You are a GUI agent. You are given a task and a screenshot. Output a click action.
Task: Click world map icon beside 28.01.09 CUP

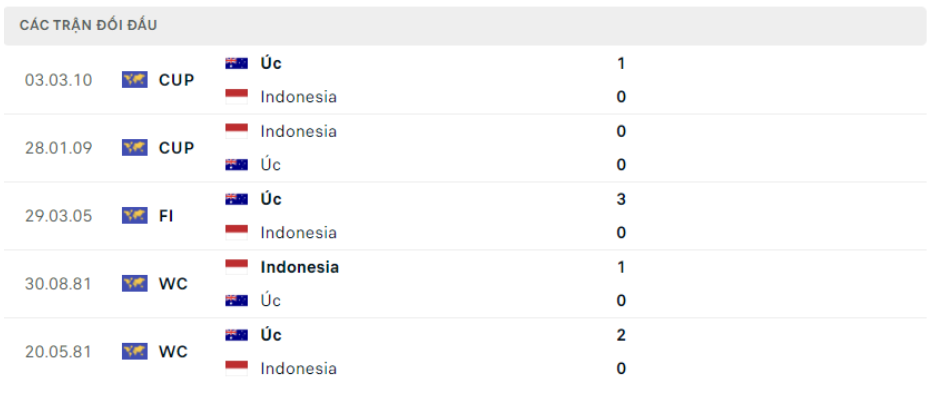[135, 148]
